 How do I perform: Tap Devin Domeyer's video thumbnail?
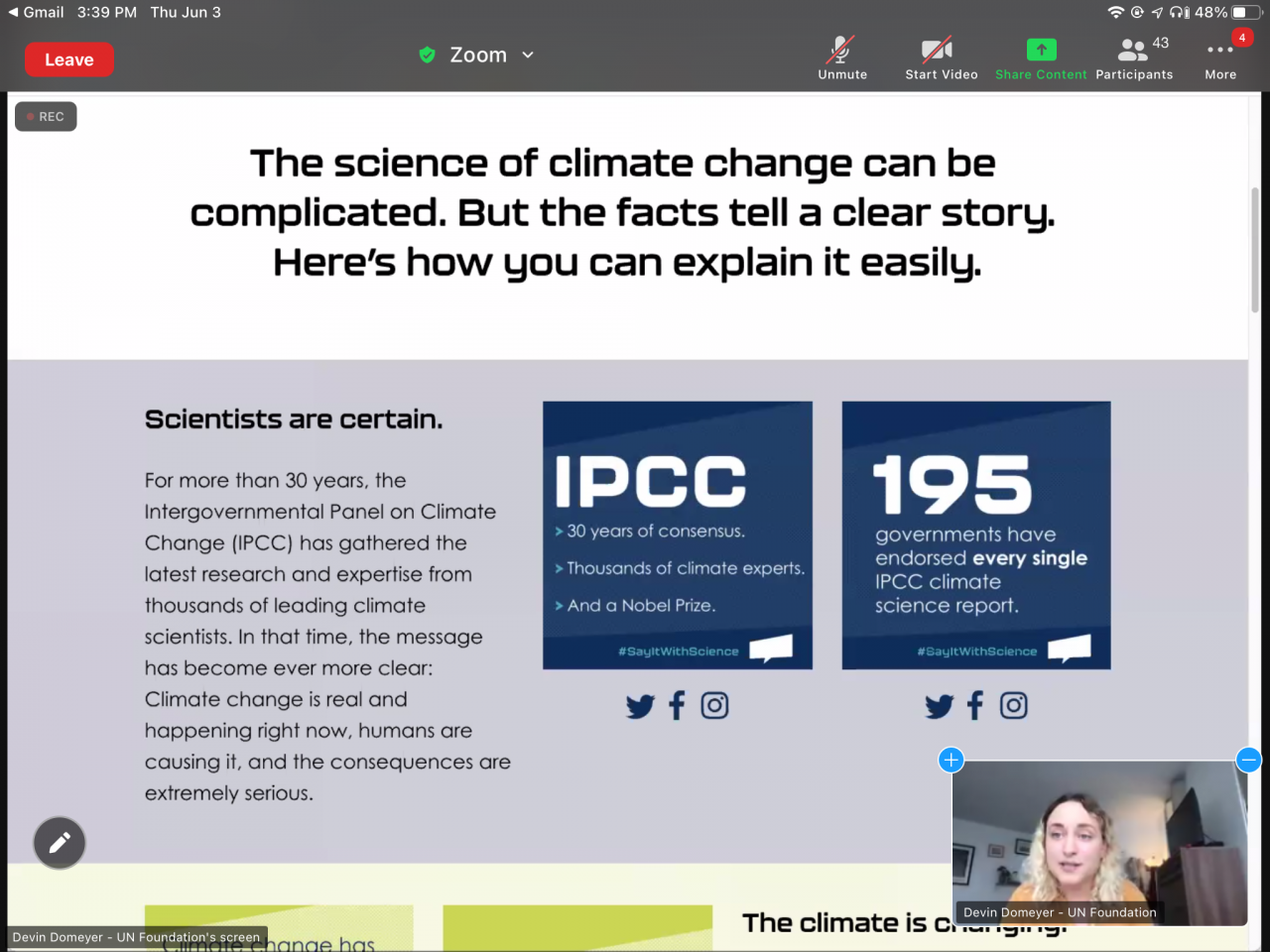click(x=1099, y=843)
